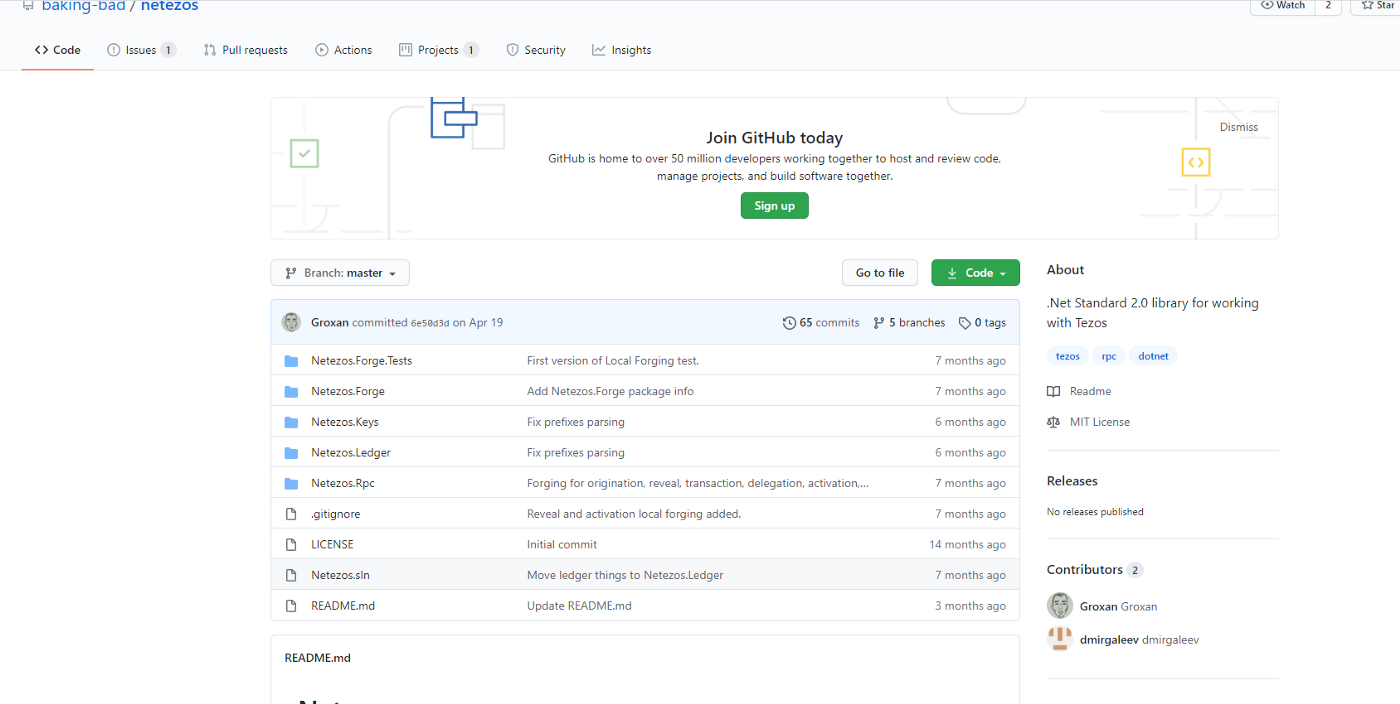The height and width of the screenshot is (704, 1400).
Task: Open the Actions tab
Action: coord(343,50)
